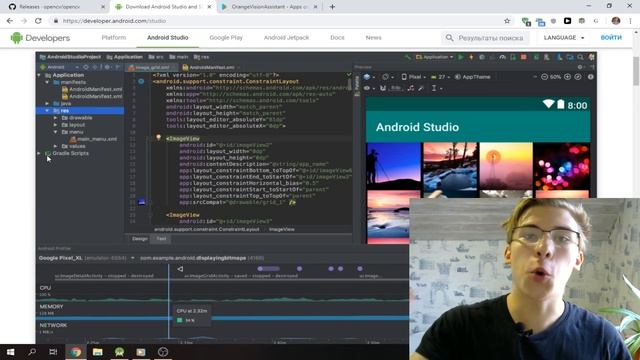Image resolution: width=640 pixels, height=360 pixels.
Task: Click the photographer silhouette thumbnail
Action: point(393,166)
